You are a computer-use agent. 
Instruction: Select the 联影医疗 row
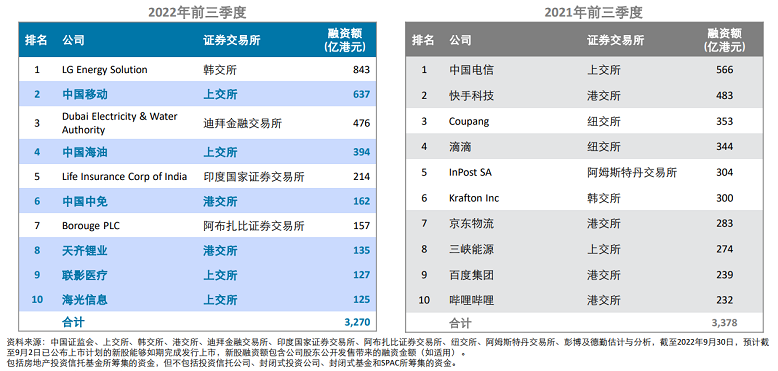(197, 275)
